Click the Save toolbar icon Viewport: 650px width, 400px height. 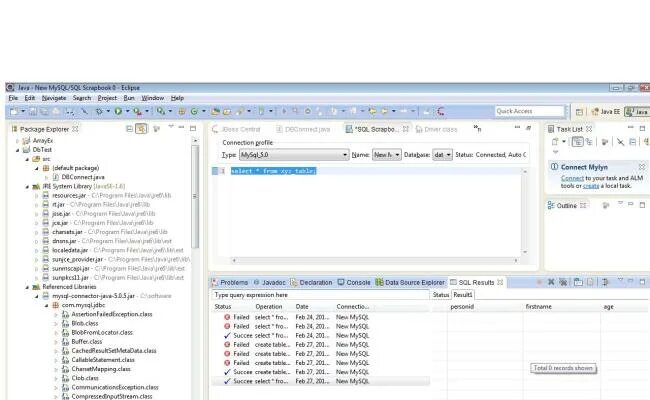point(33,111)
